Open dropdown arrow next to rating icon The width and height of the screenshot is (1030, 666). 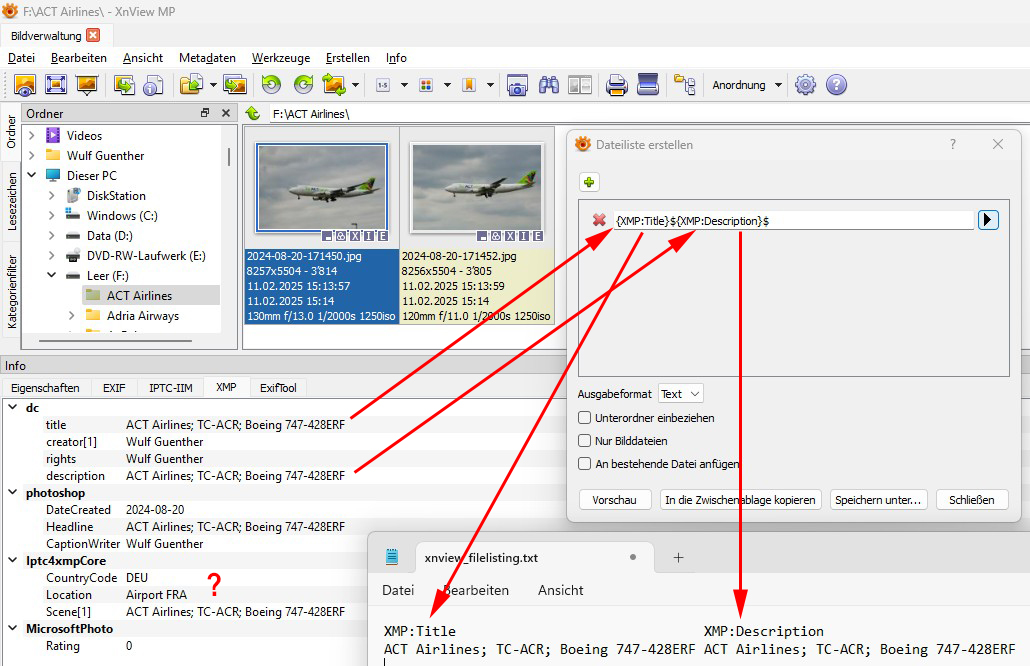click(x=404, y=85)
